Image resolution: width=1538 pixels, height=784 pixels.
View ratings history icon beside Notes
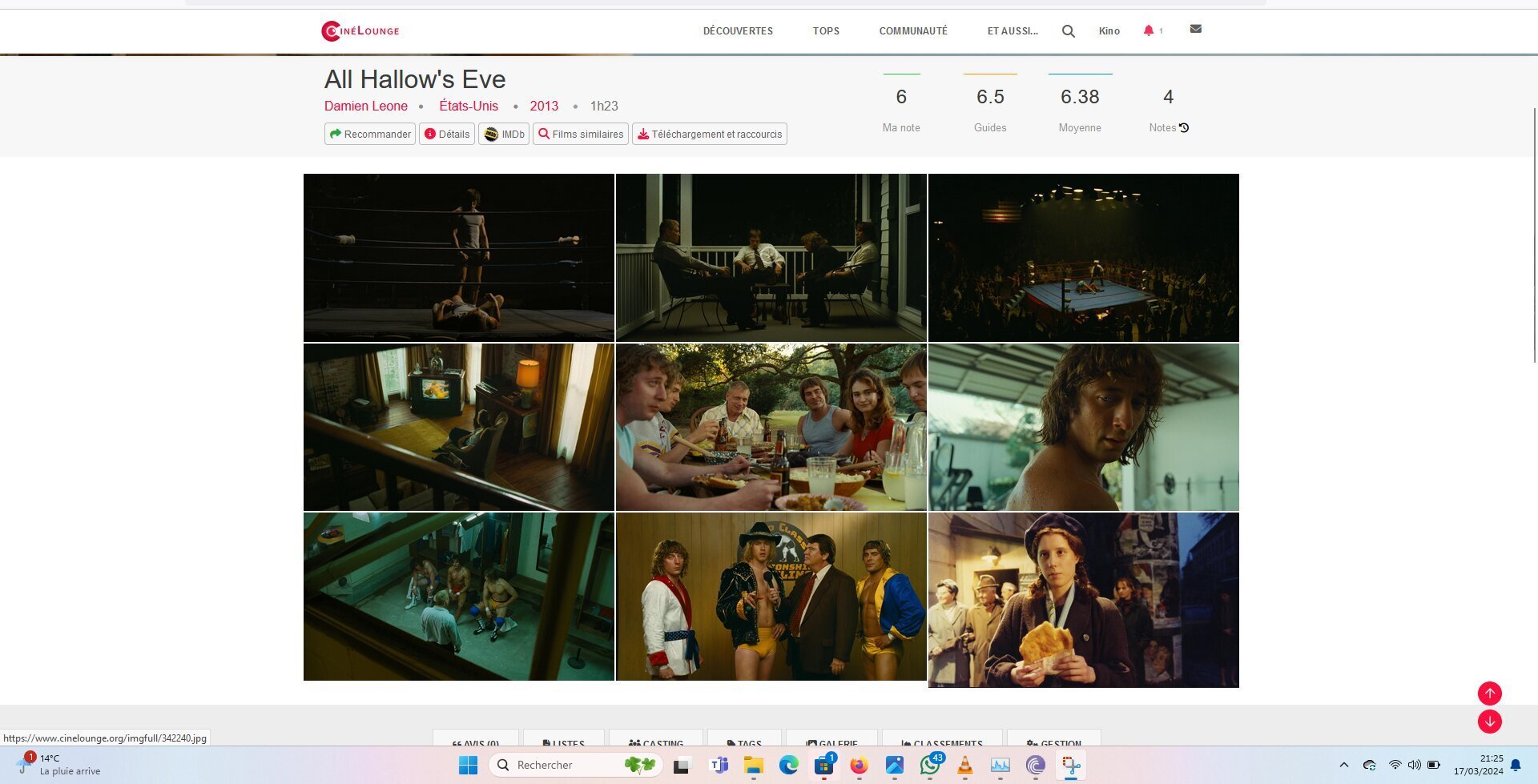tap(1184, 128)
